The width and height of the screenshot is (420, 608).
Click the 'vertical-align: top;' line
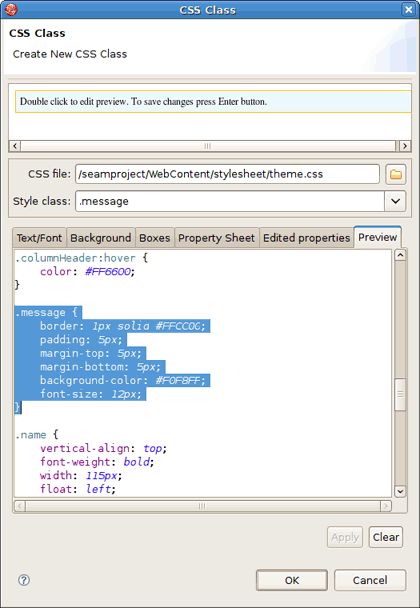[x=104, y=448]
